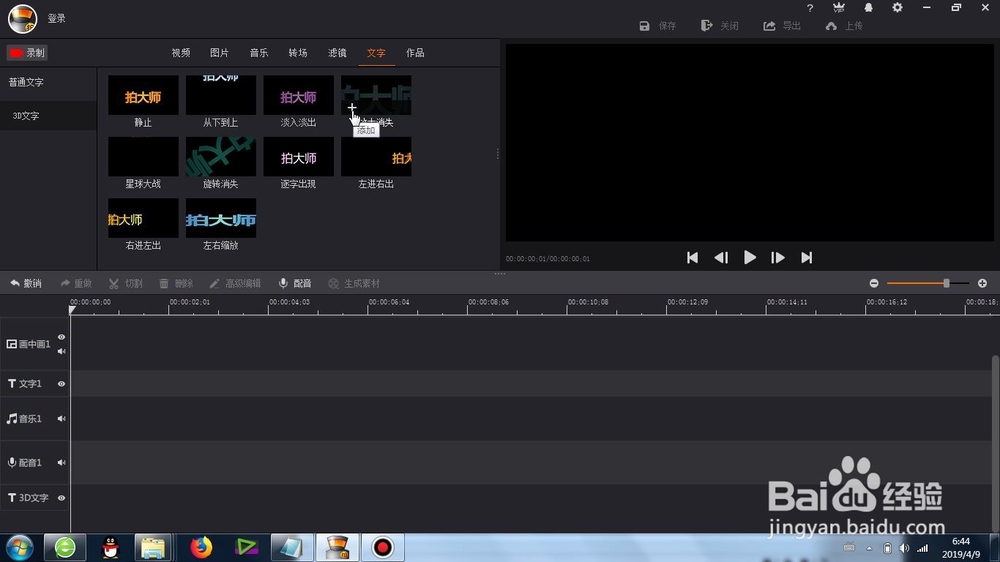Open the 作品 tab
Screen dimensions: 1000x562
tap(415, 53)
